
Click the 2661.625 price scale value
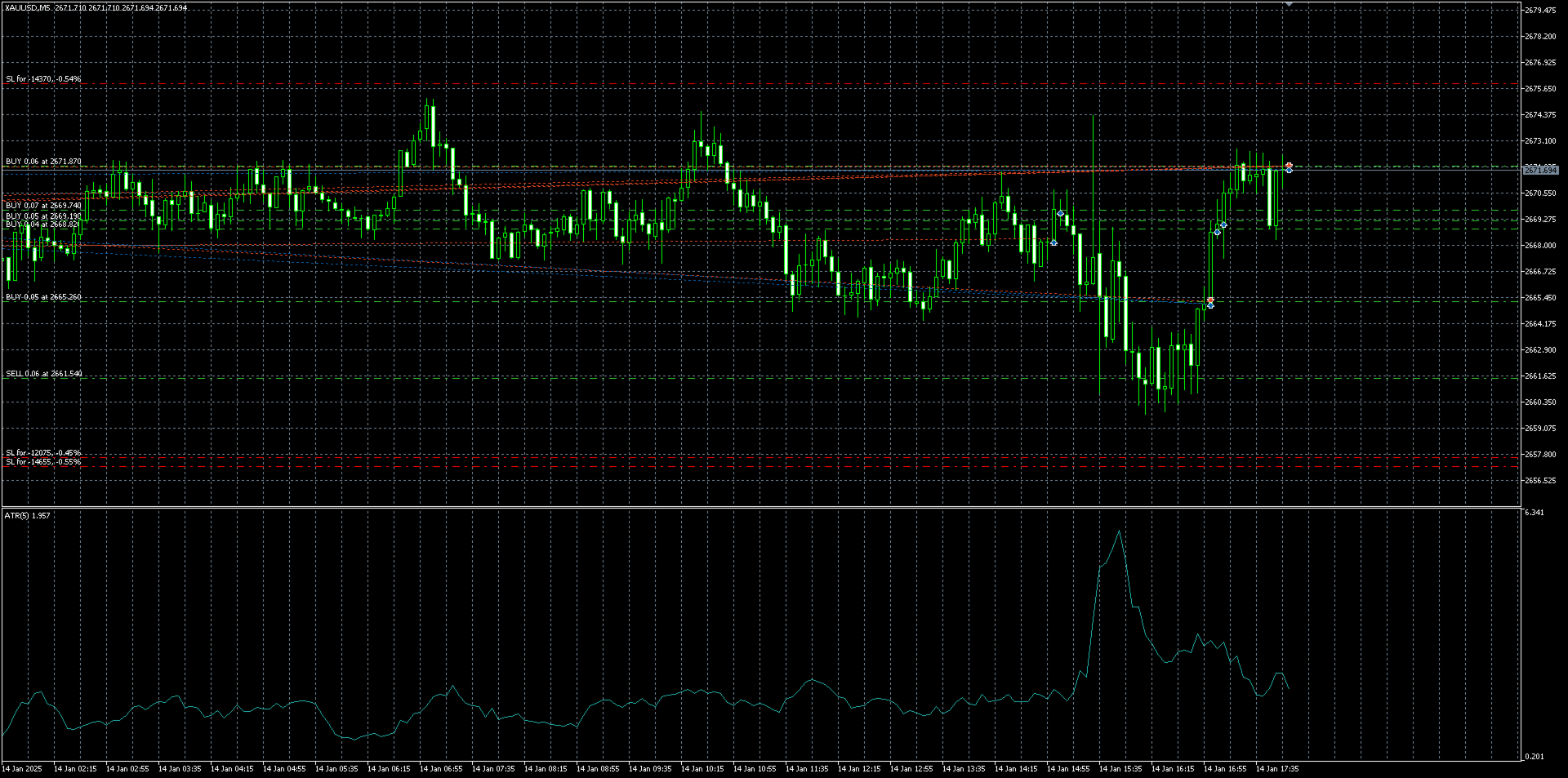coord(1540,376)
